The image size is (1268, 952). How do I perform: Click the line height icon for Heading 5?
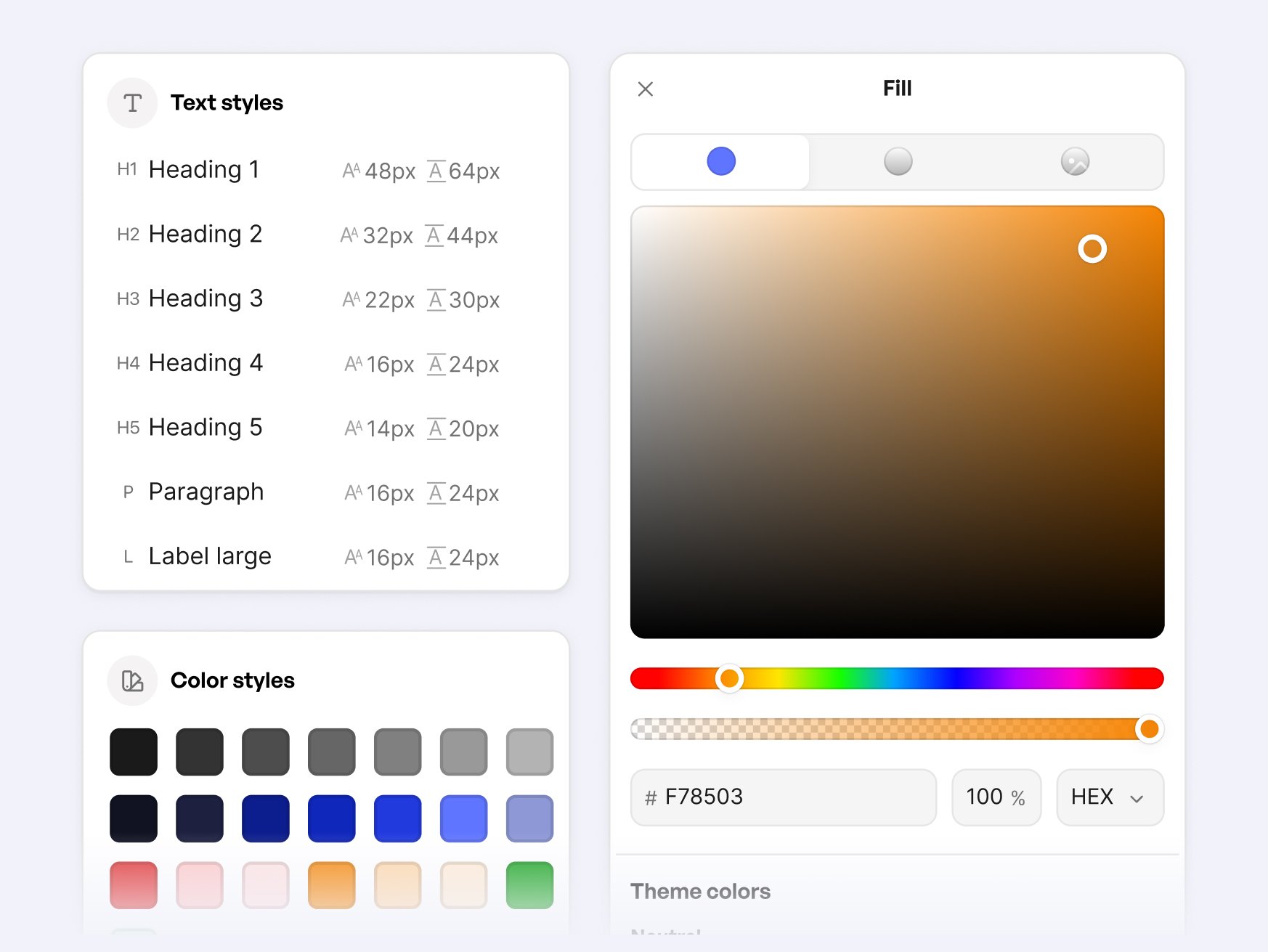coord(436,428)
